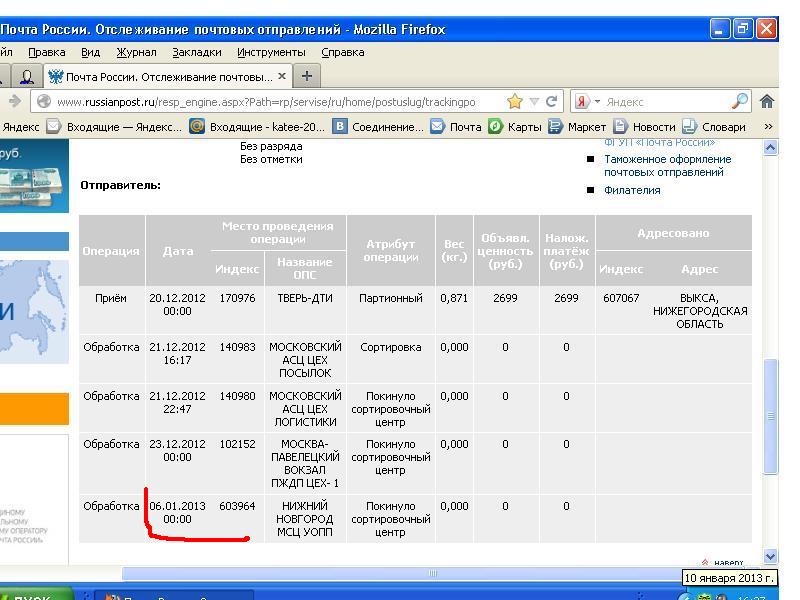Click page scrollbar up arrow

pos(770,148)
